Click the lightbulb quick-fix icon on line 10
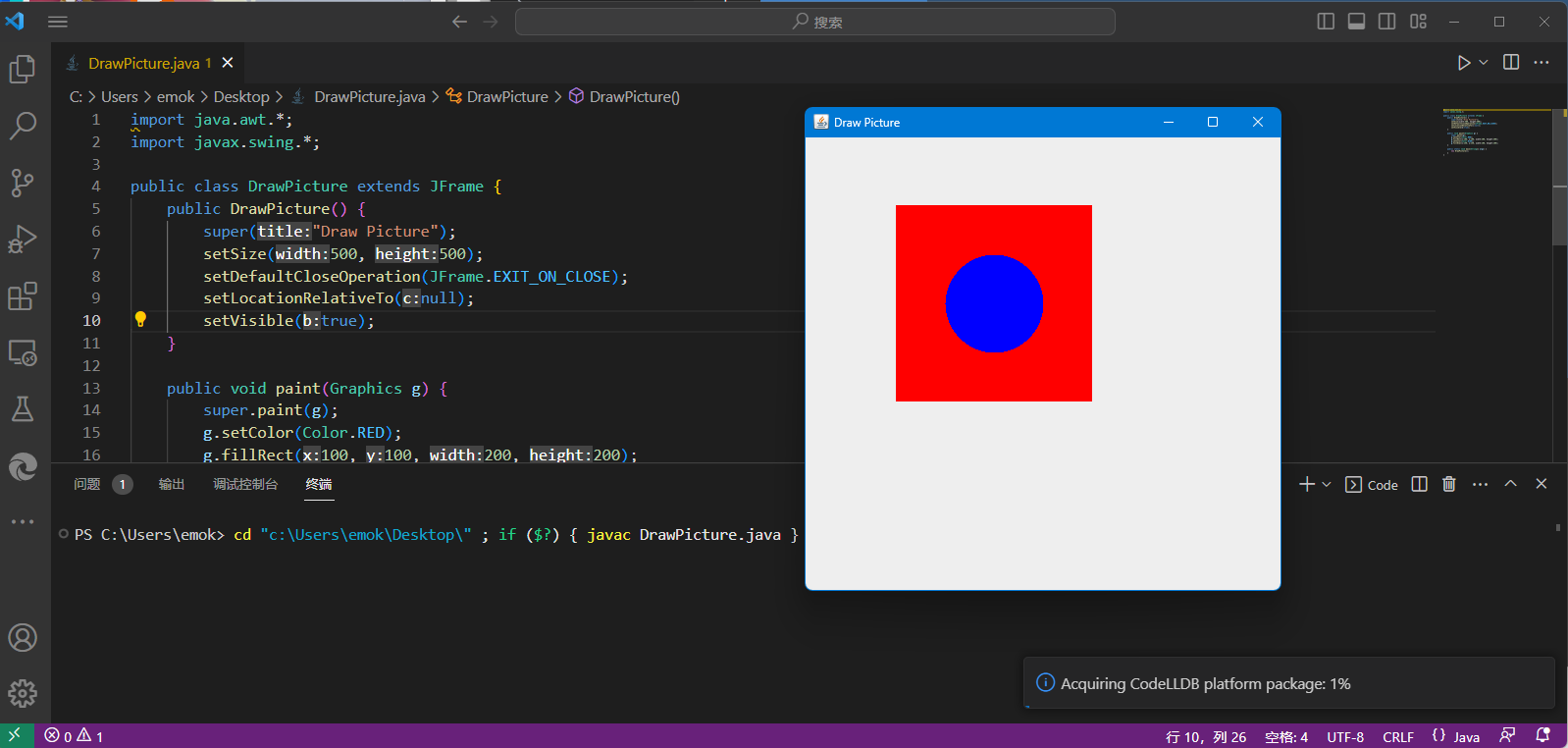 click(x=140, y=319)
